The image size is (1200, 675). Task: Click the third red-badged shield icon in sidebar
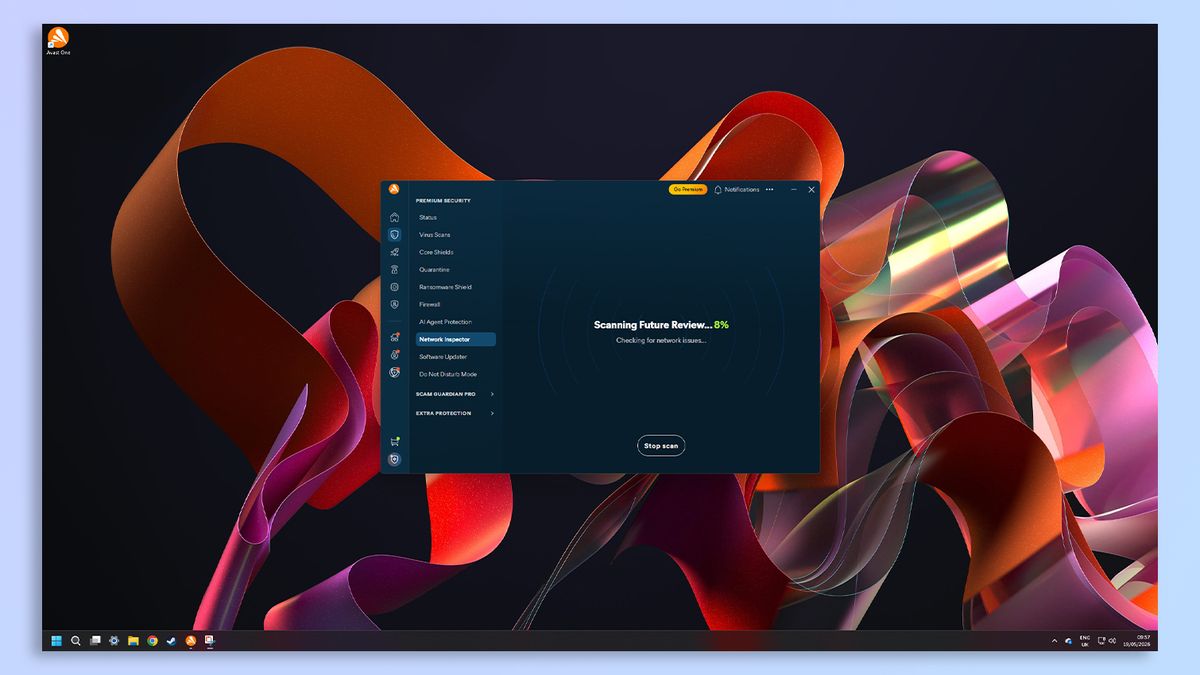coord(394,372)
